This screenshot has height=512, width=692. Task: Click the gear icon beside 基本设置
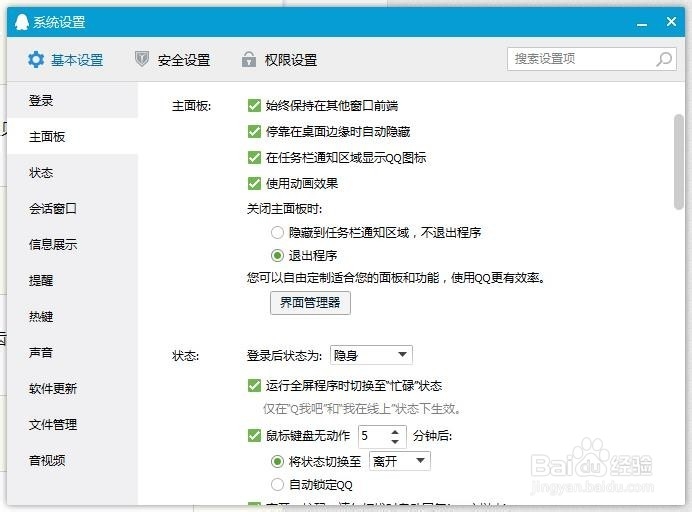(x=36, y=60)
